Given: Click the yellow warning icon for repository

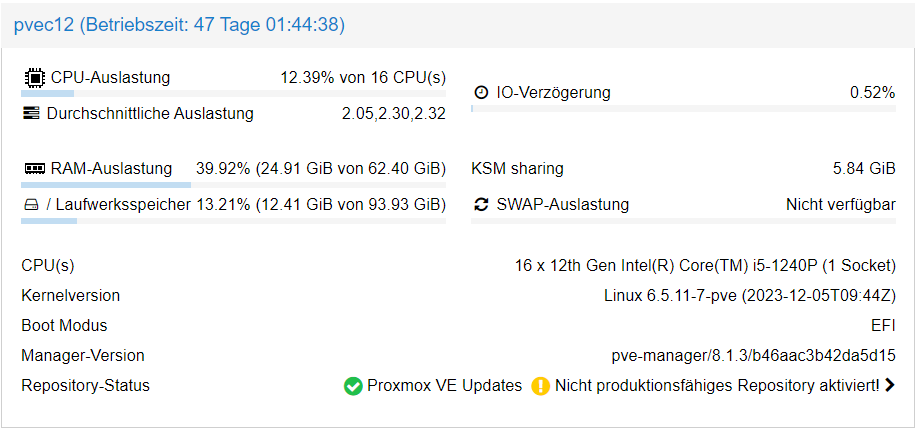Looking at the screenshot, I should click(540, 386).
